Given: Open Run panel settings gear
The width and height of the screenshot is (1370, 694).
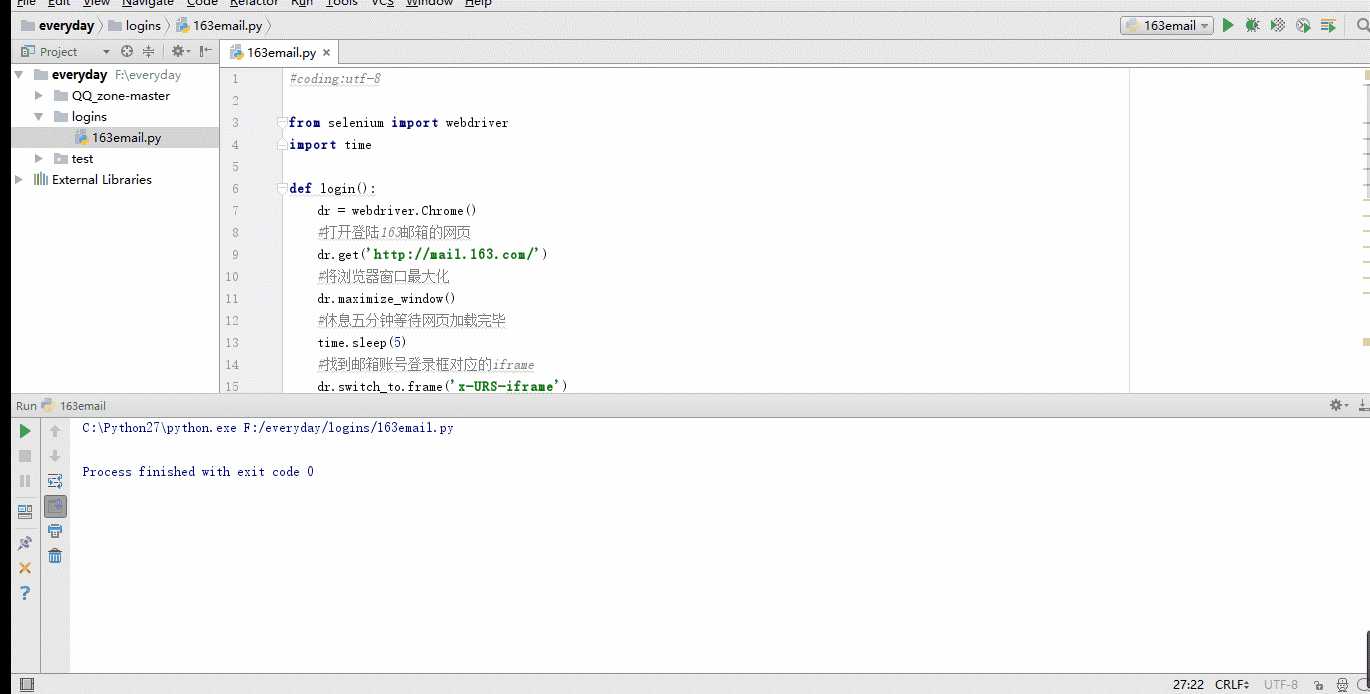Looking at the screenshot, I should (1337, 405).
